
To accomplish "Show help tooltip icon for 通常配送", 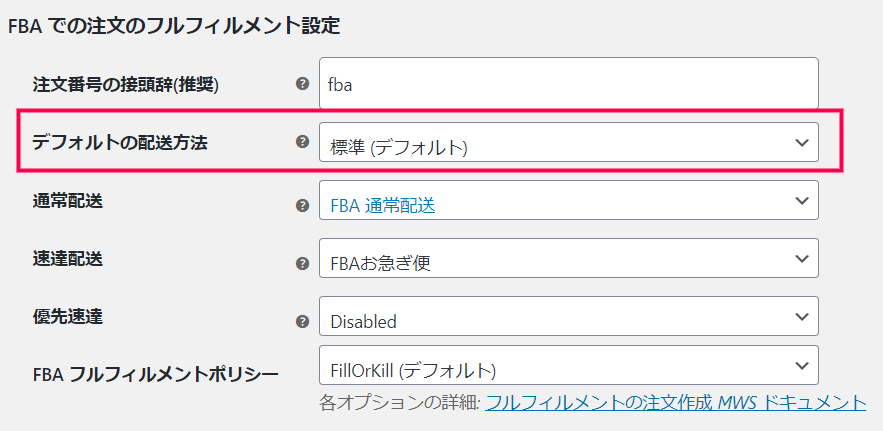I will (302, 205).
